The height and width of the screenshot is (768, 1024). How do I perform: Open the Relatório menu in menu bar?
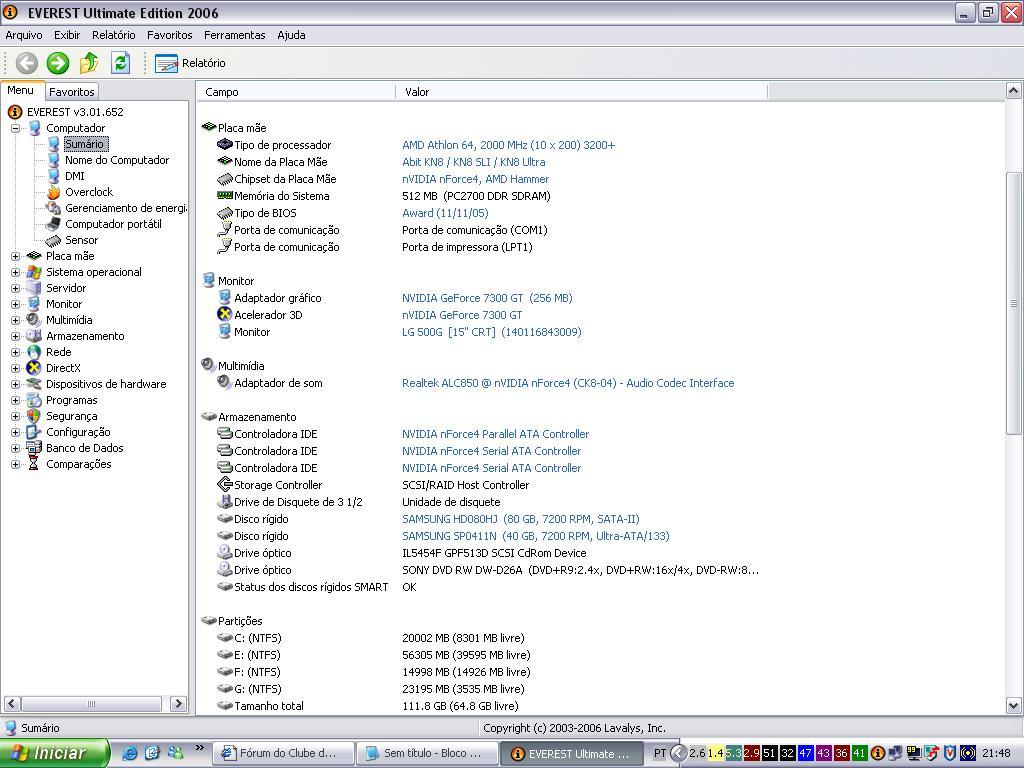[x=114, y=35]
